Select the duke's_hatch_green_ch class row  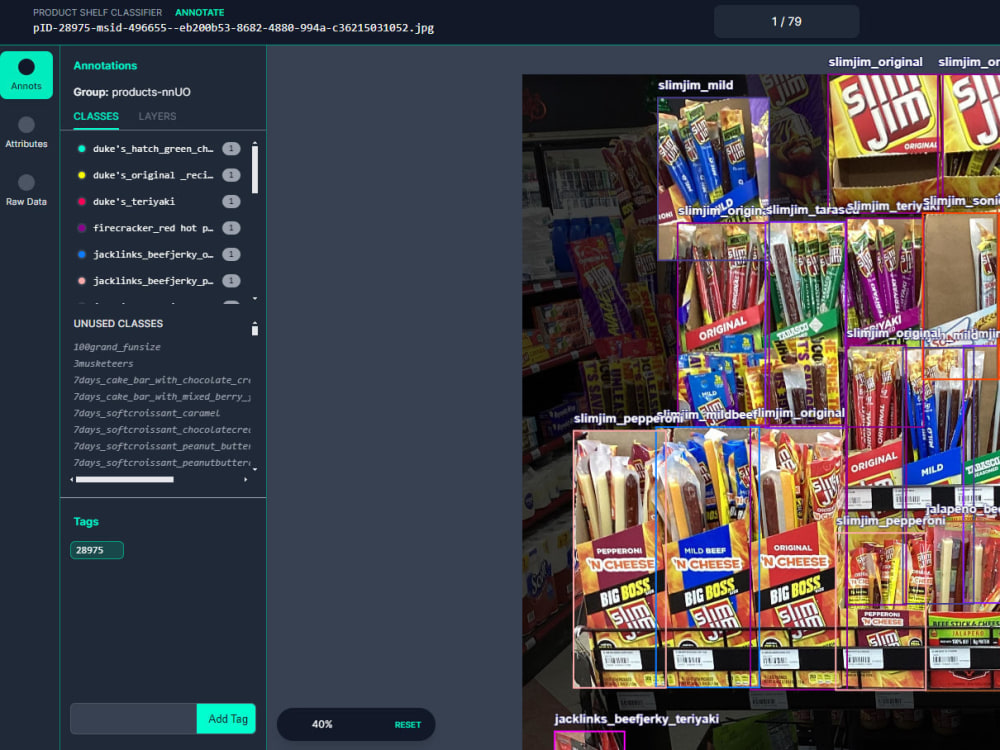tap(158, 149)
